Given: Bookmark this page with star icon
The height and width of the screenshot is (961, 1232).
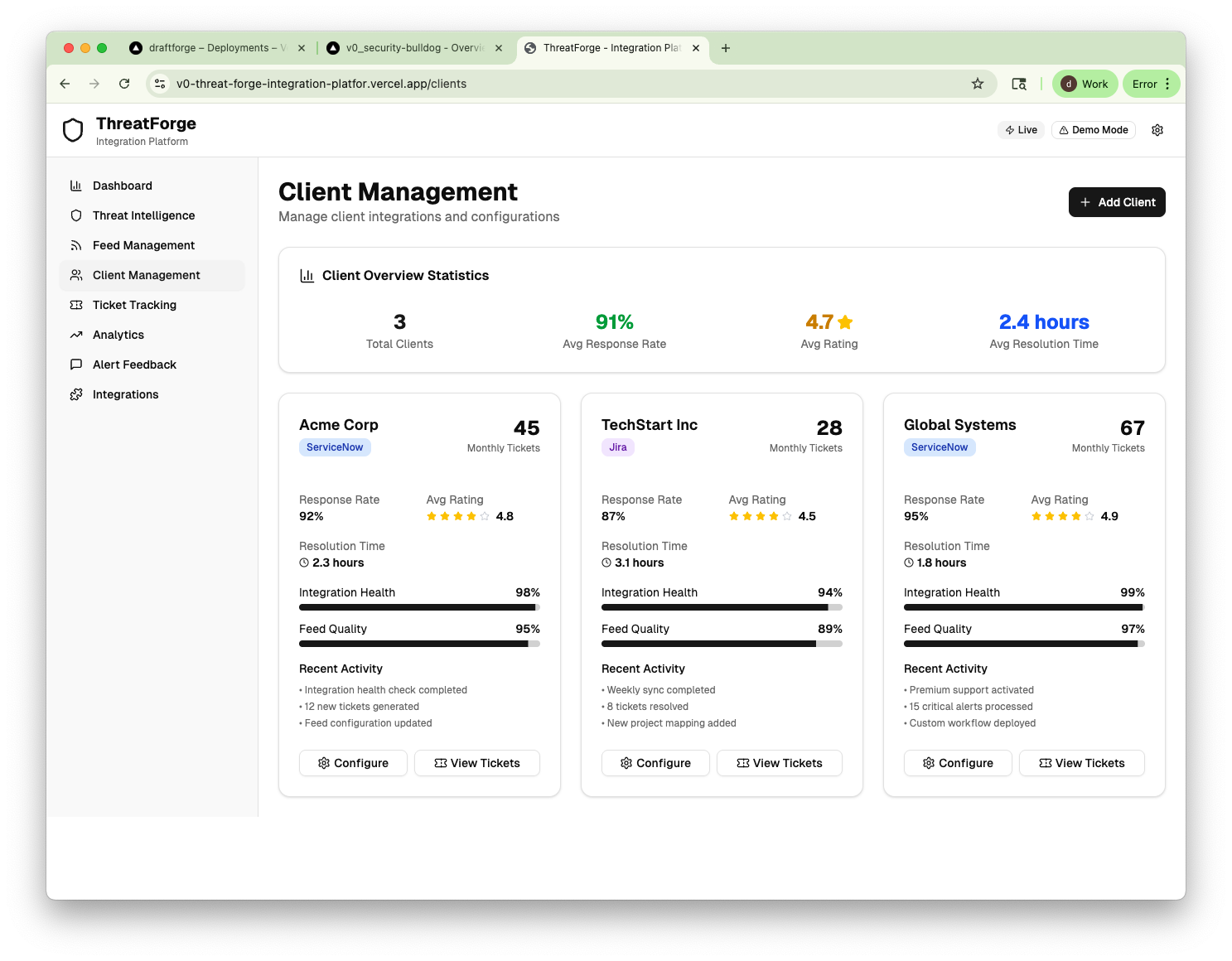Looking at the screenshot, I should [978, 84].
